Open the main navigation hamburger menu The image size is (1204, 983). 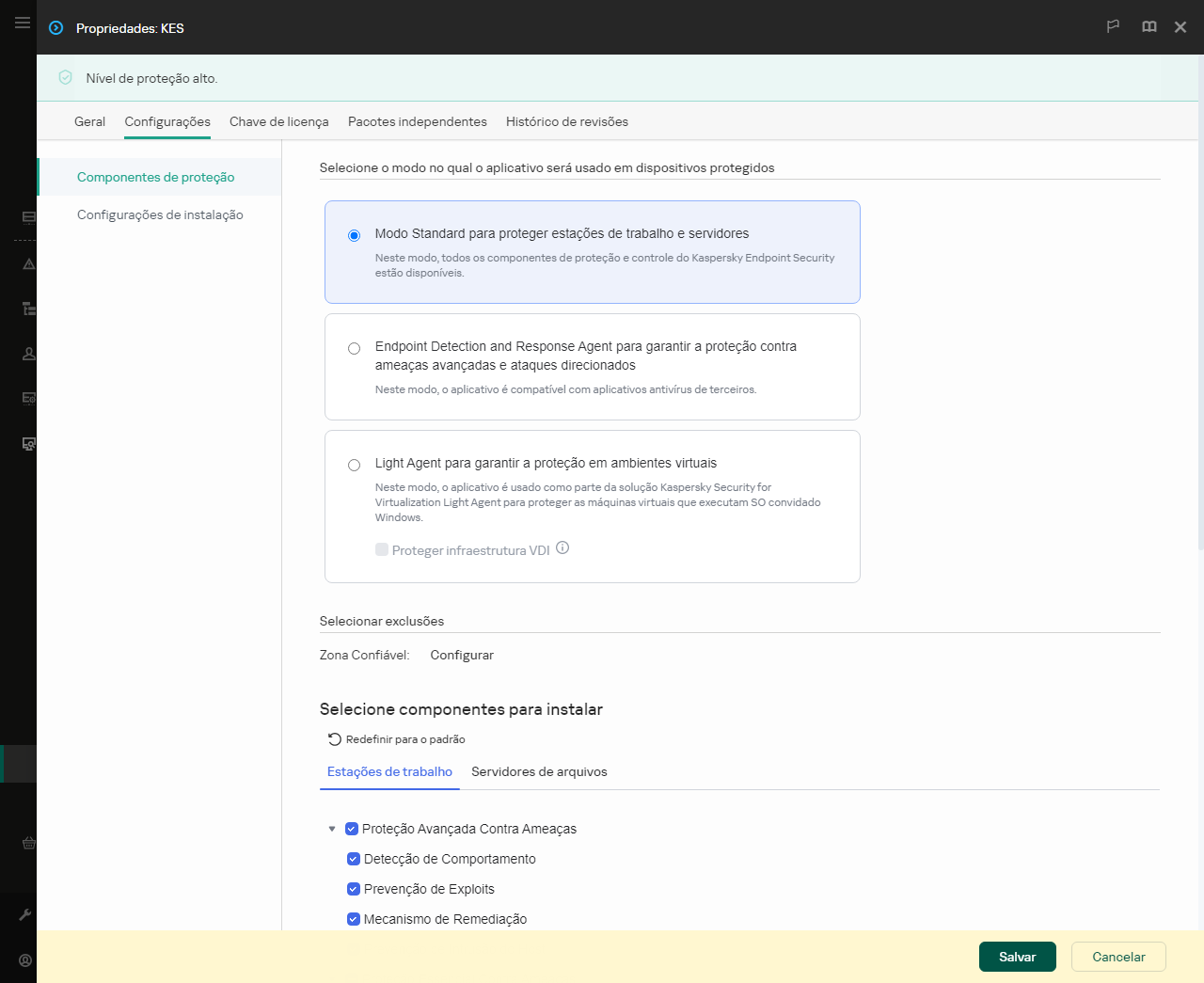[x=22, y=23]
